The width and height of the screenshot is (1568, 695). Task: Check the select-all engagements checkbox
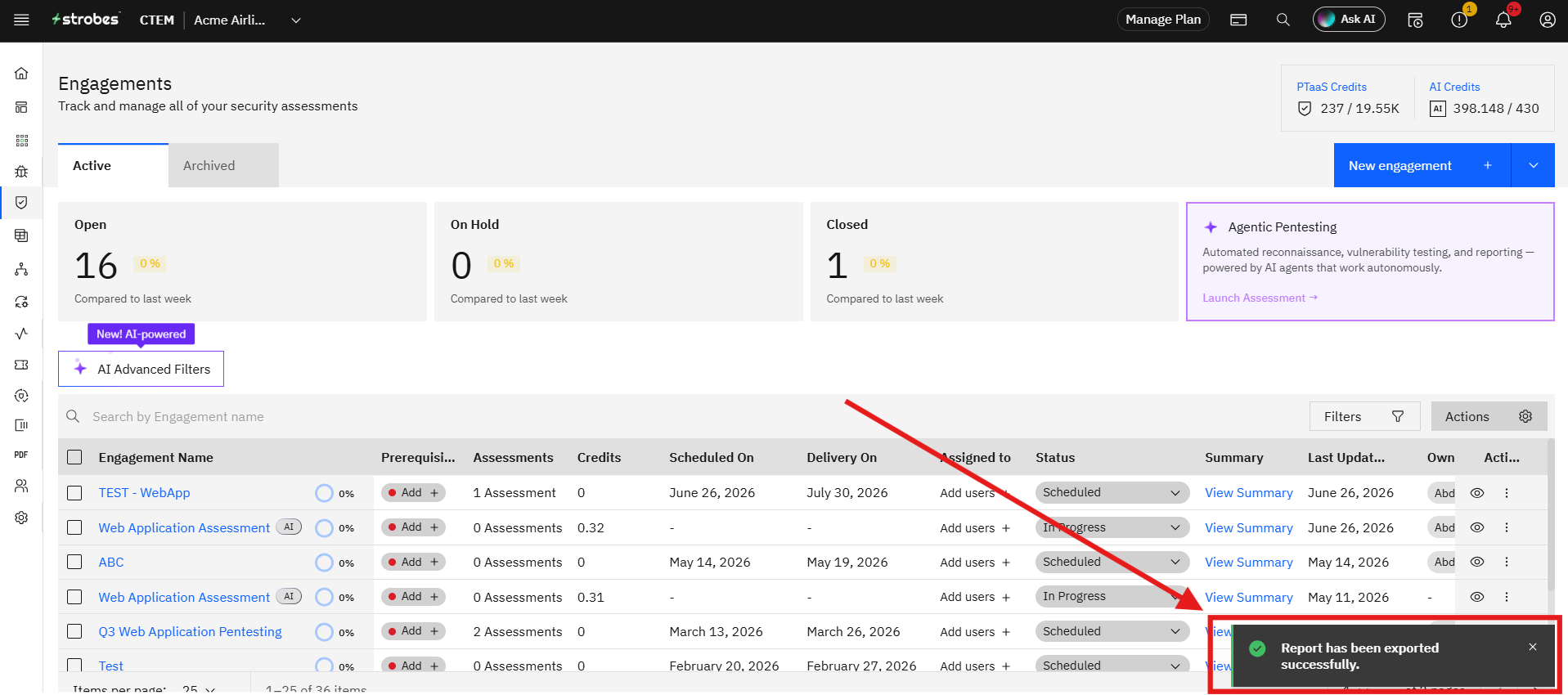click(74, 457)
